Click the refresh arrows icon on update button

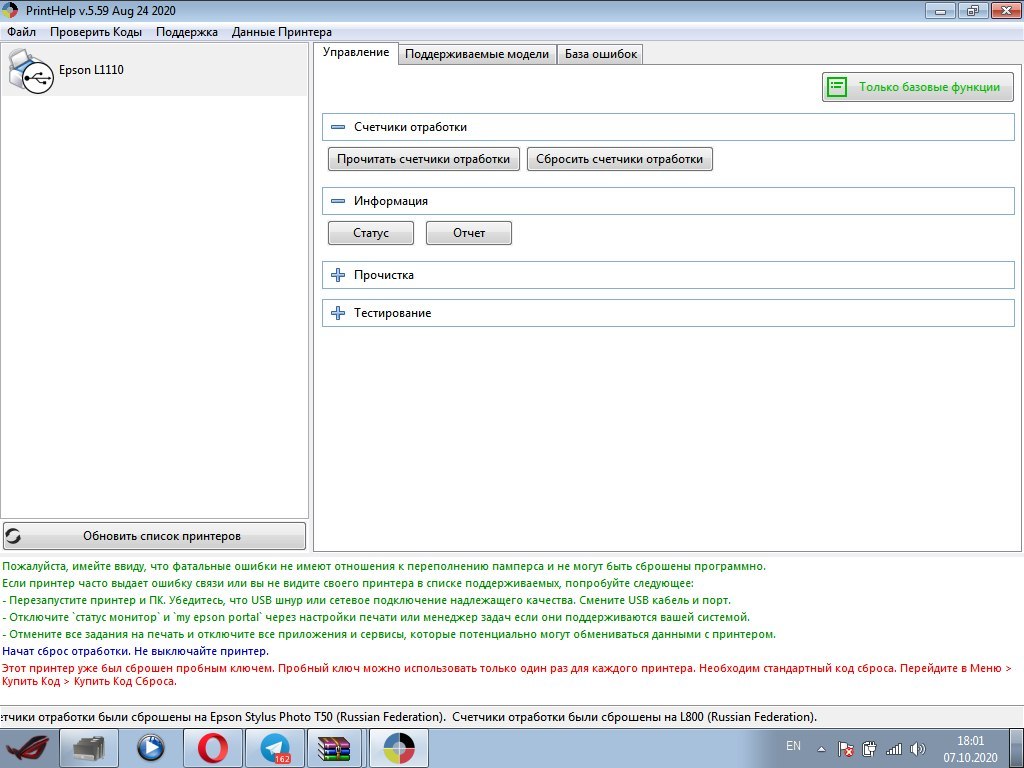13,536
